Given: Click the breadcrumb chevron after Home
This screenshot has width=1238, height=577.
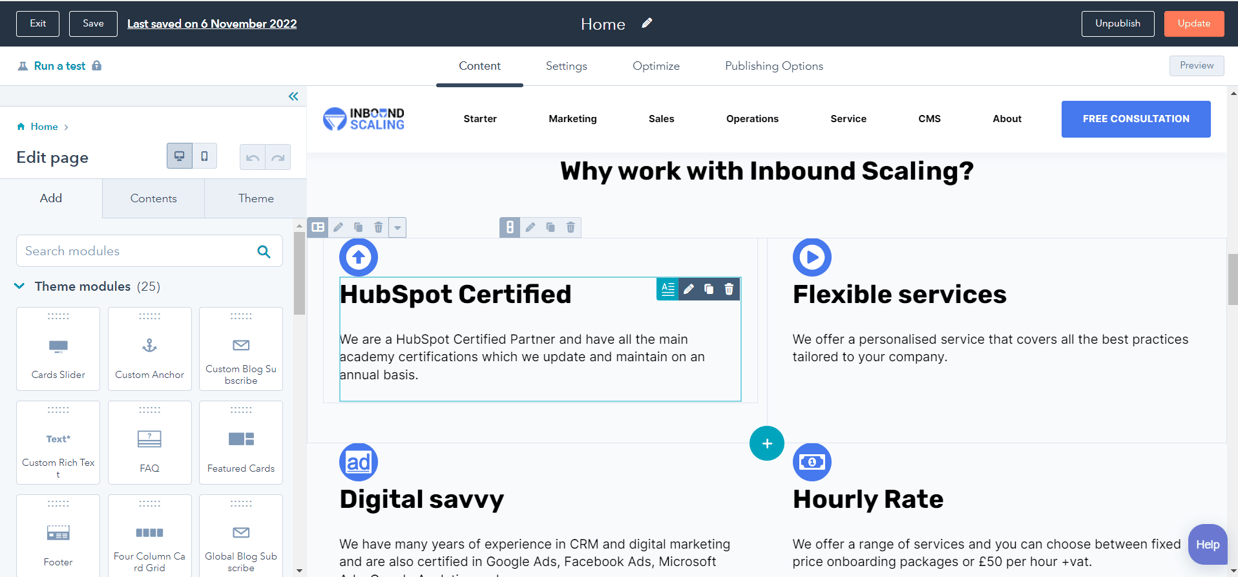Looking at the screenshot, I should click(67, 127).
